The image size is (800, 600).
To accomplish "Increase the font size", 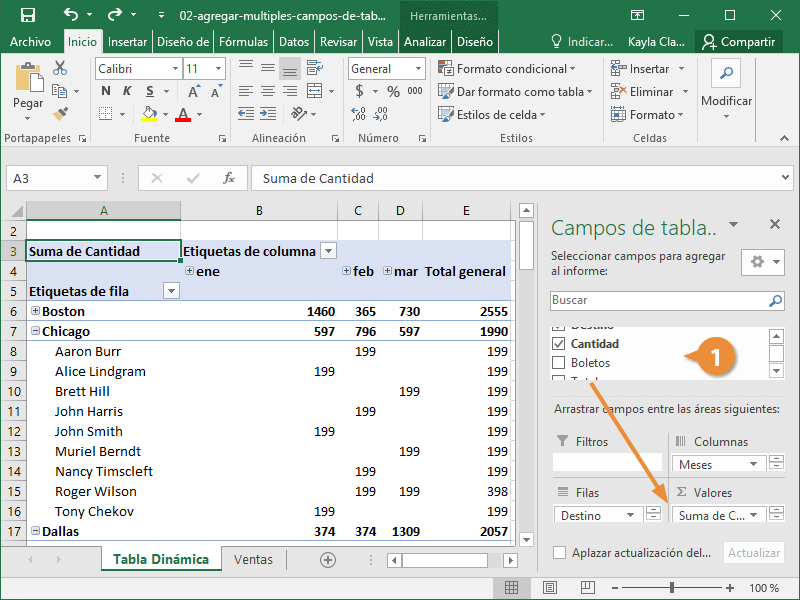I will point(193,91).
